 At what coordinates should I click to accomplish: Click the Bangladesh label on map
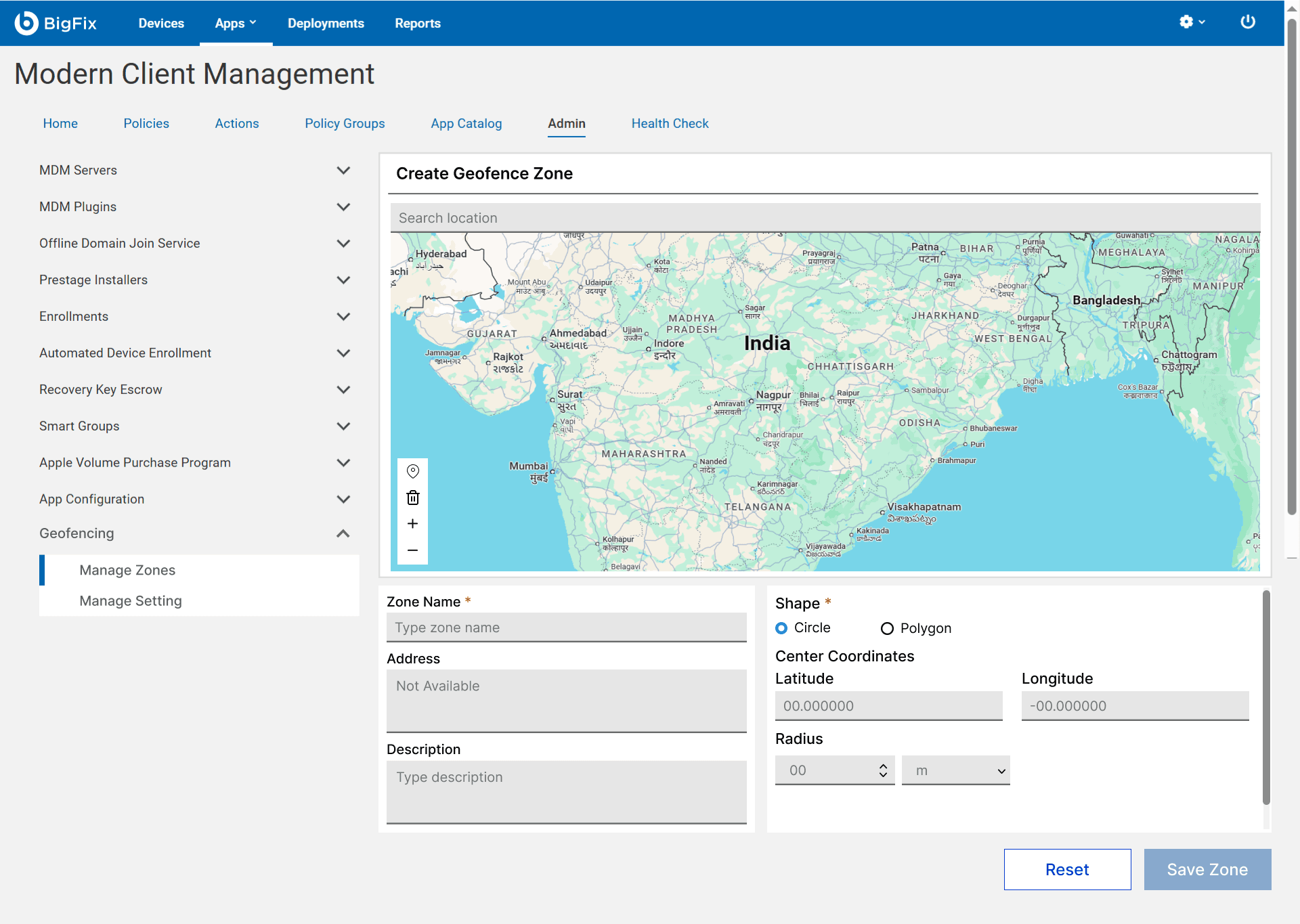pyautogui.click(x=1106, y=300)
